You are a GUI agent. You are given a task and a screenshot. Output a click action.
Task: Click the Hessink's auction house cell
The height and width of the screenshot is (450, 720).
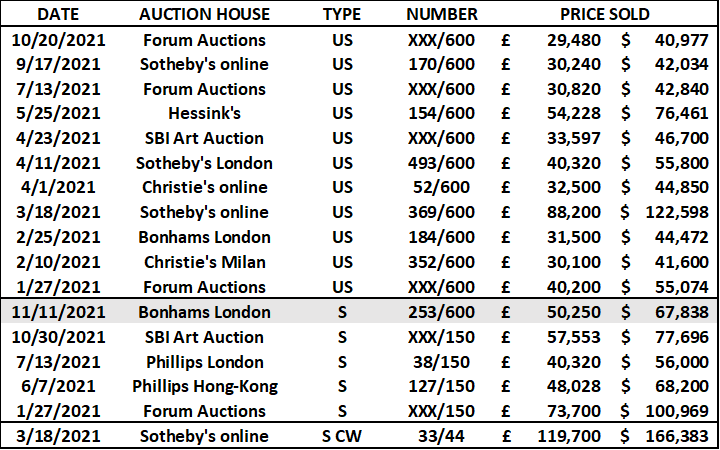(x=204, y=114)
